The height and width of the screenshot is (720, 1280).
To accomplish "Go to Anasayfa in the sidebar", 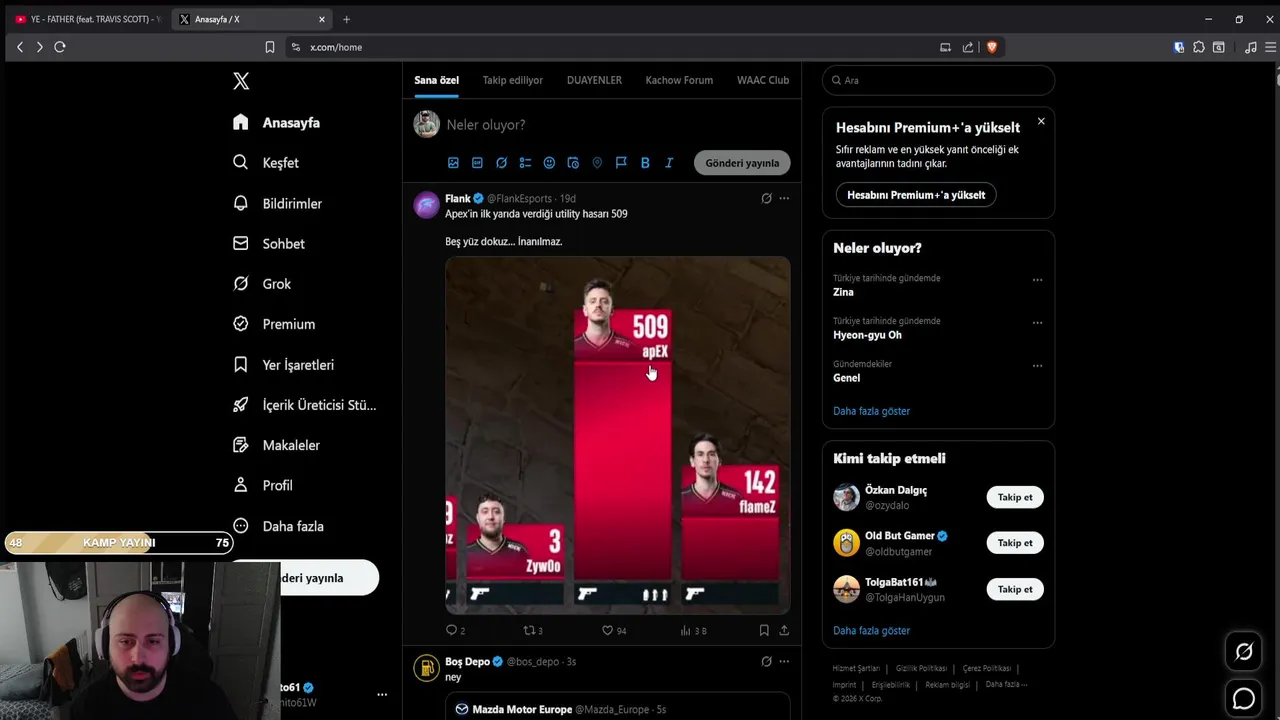I will tap(277, 122).
